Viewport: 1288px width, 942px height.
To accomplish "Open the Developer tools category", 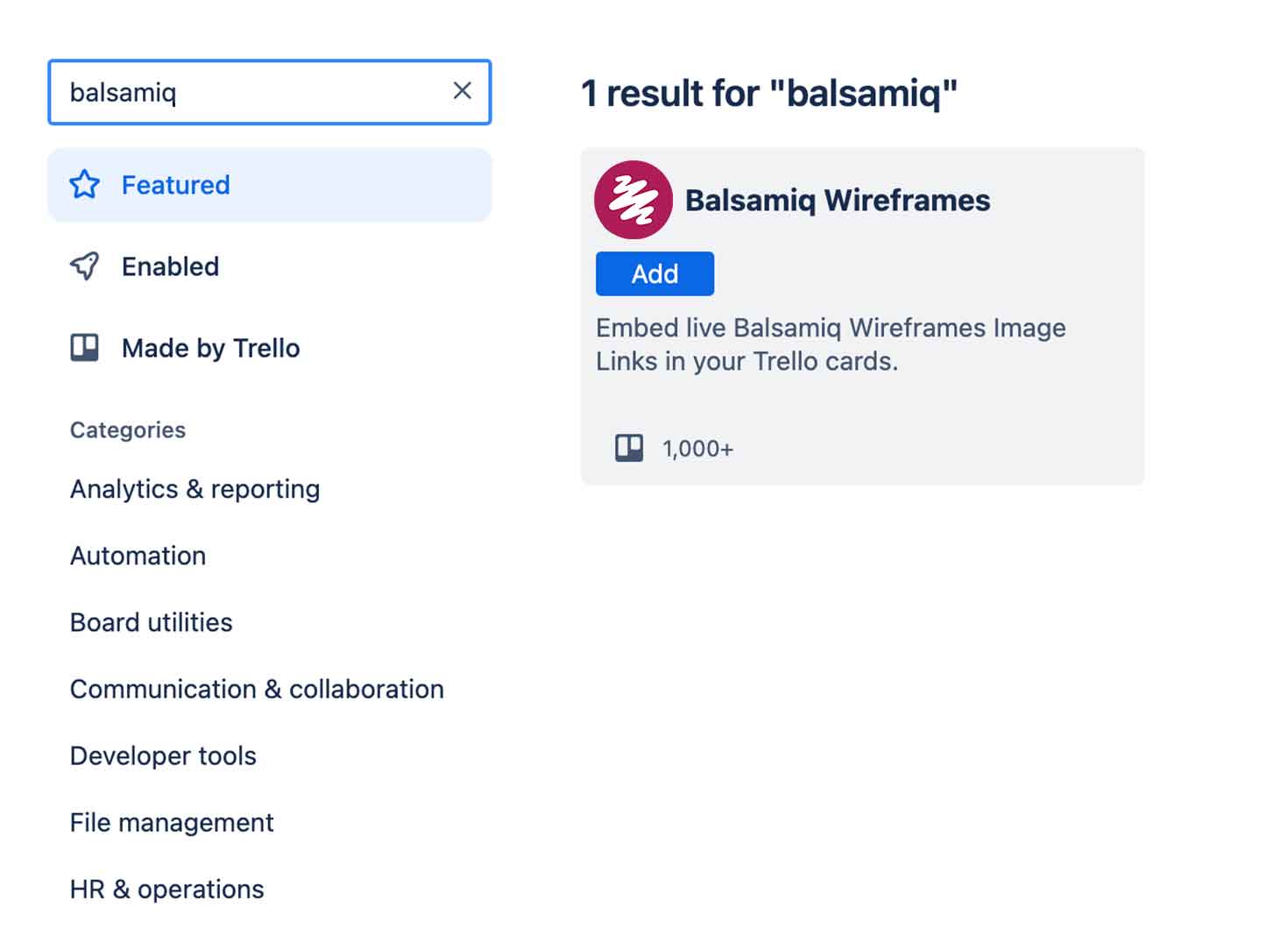I will pyautogui.click(x=163, y=756).
